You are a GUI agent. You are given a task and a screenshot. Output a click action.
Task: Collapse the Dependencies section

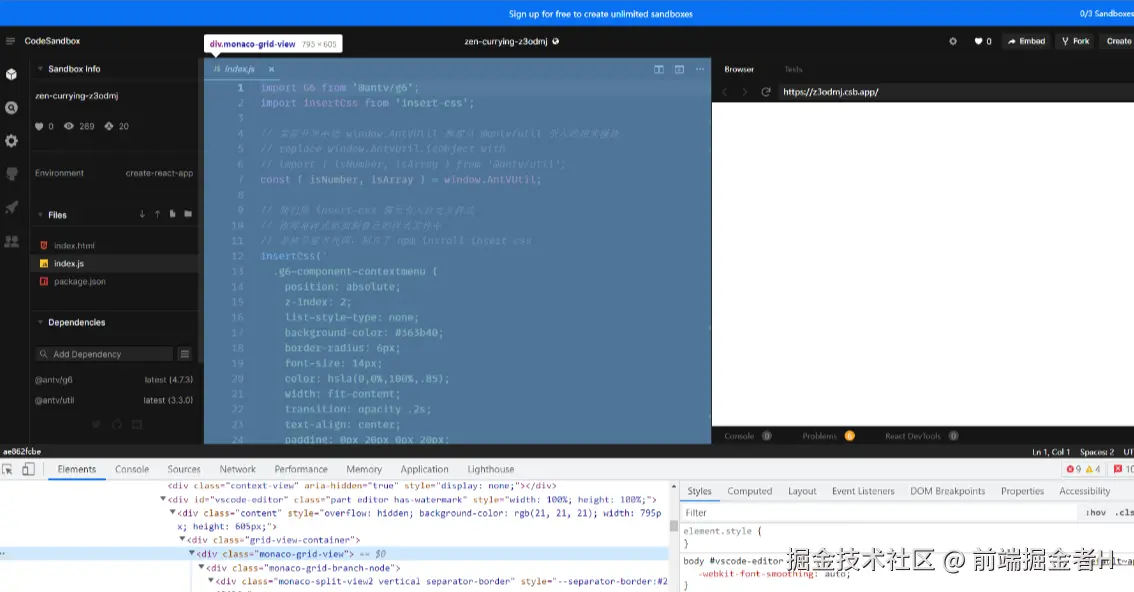tap(40, 322)
